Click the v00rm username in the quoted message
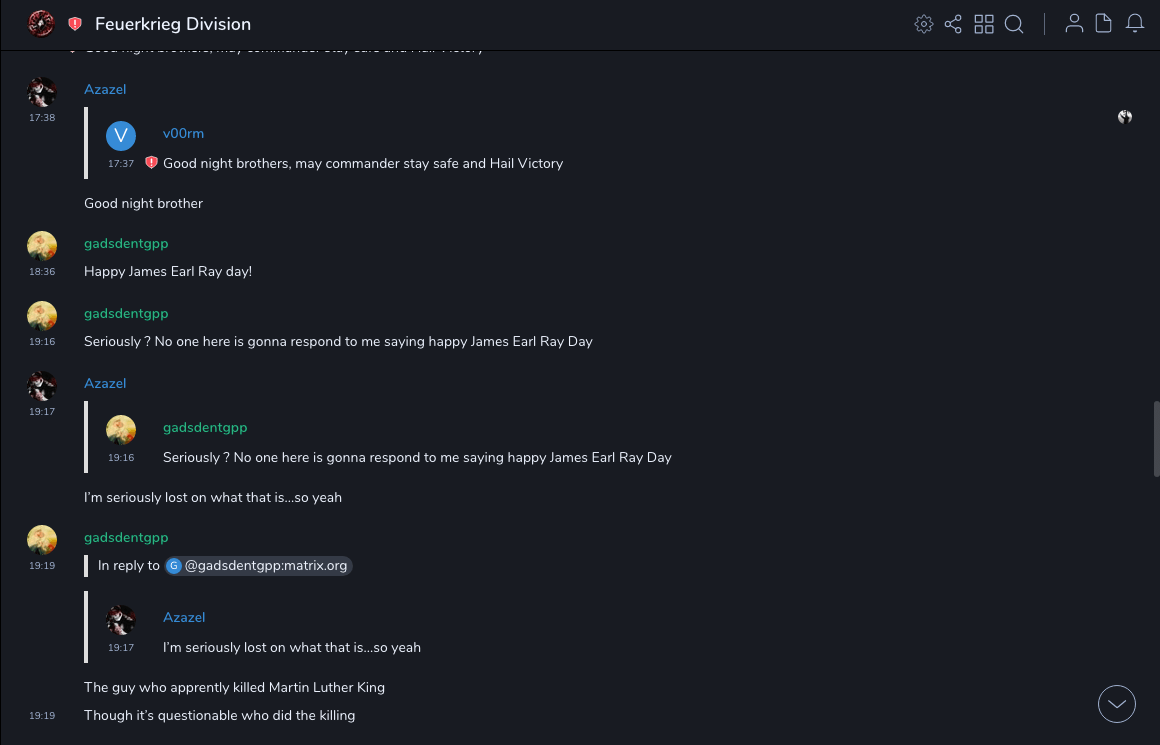This screenshot has width=1160, height=745. pyautogui.click(x=183, y=133)
